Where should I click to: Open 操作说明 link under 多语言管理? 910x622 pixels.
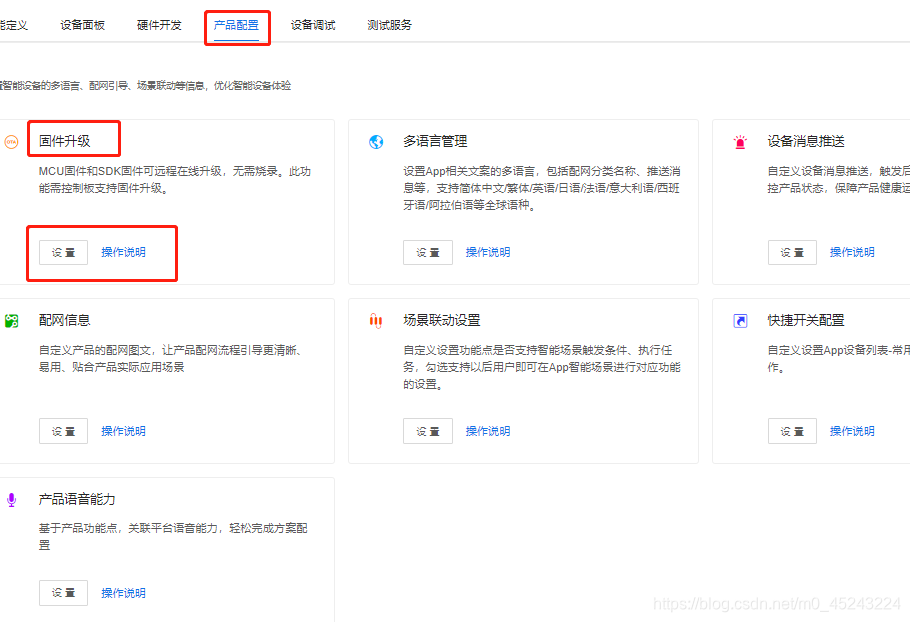click(x=488, y=252)
